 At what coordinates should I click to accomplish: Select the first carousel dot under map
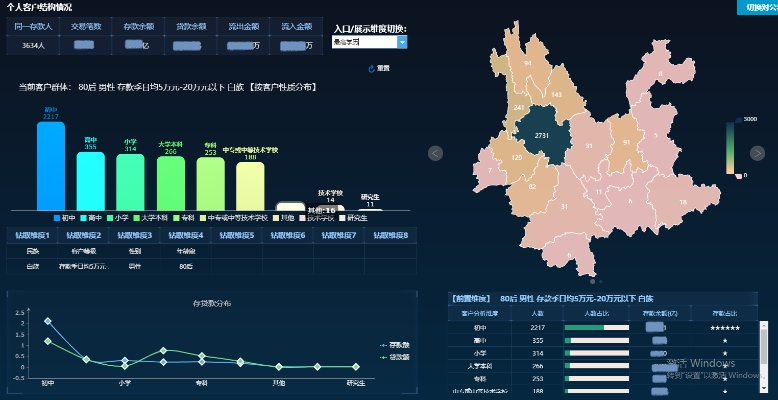(592, 281)
